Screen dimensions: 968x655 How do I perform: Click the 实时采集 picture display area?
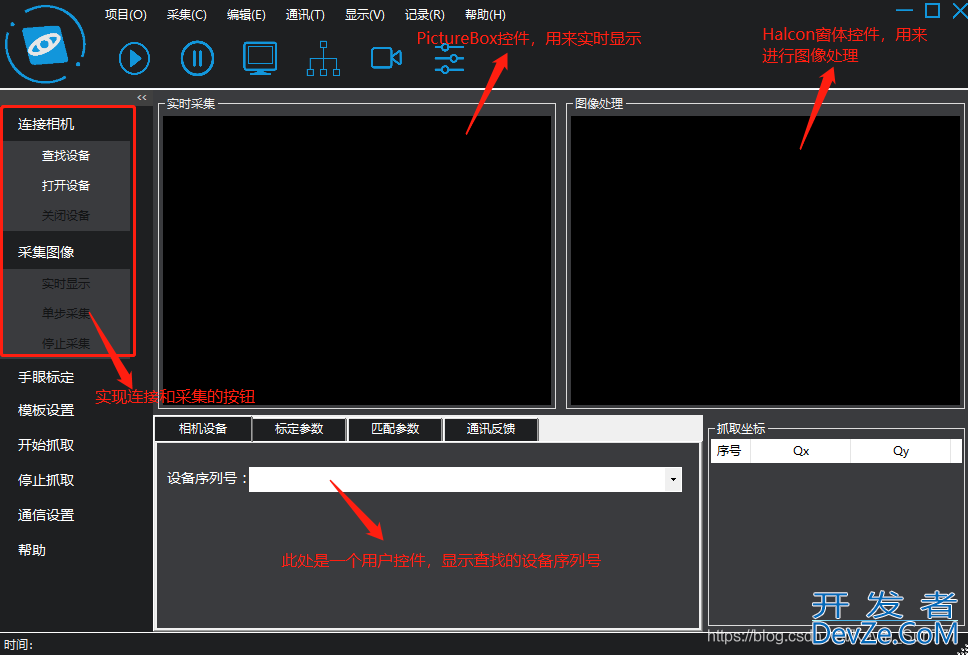357,261
